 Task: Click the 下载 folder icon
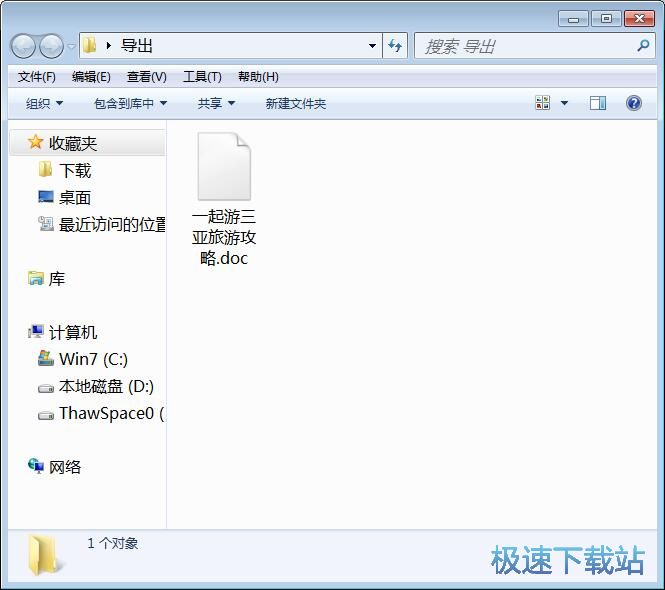45,169
